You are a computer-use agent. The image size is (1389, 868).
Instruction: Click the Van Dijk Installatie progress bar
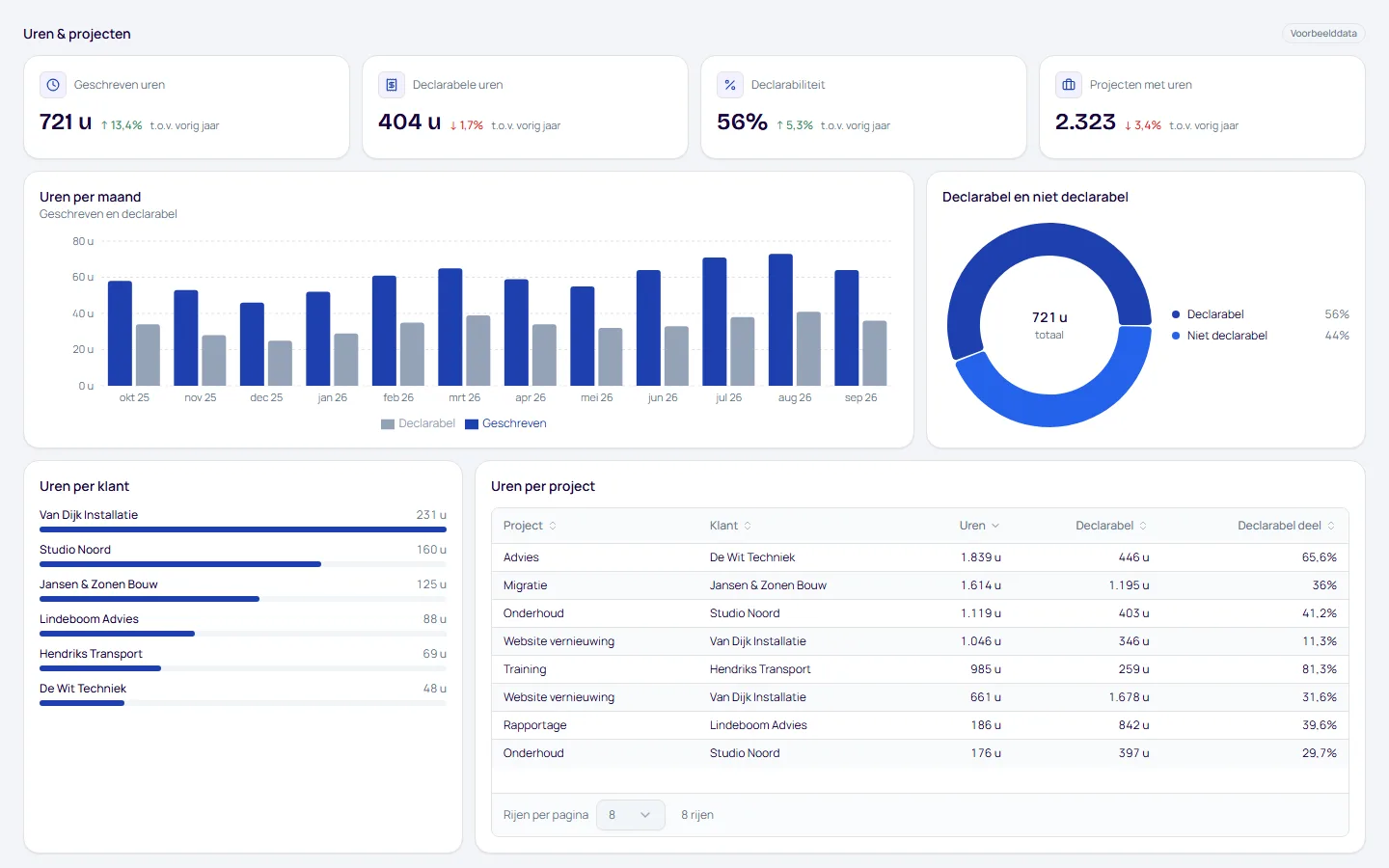pyautogui.click(x=243, y=529)
